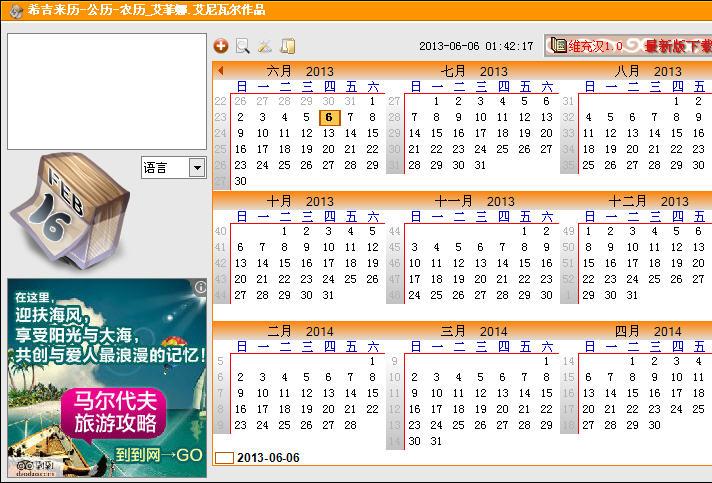
Task: Click the 2013-06-06 date label at bottom
Action: click(x=268, y=458)
